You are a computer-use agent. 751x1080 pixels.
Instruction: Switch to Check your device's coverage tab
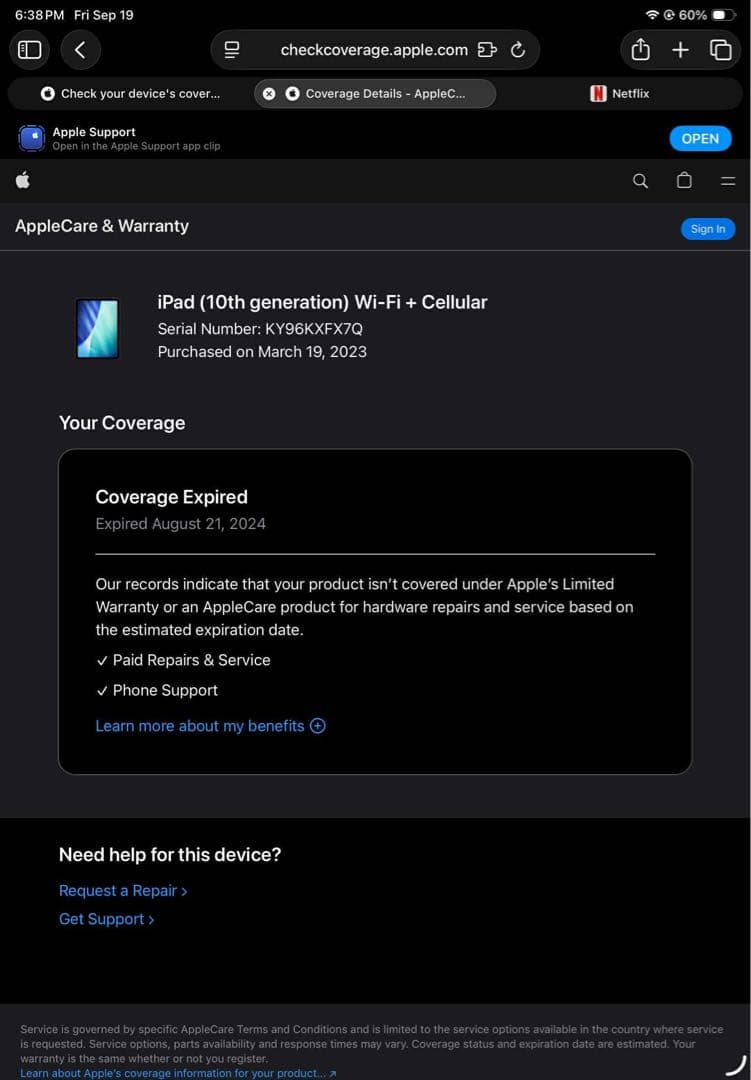pyautogui.click(x=130, y=93)
